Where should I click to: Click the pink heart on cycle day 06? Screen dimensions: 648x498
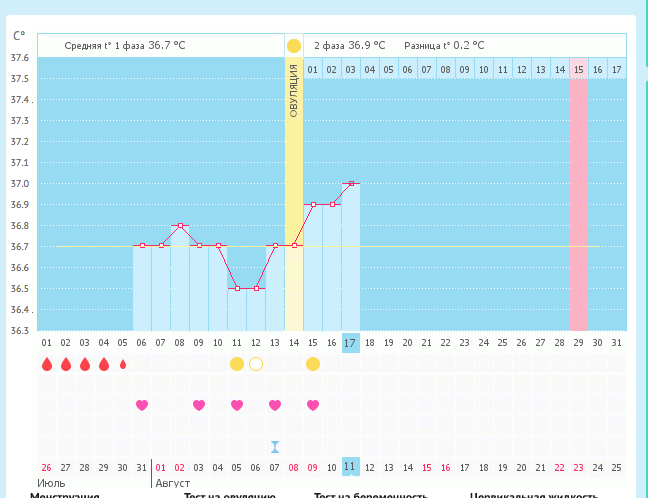point(142,405)
